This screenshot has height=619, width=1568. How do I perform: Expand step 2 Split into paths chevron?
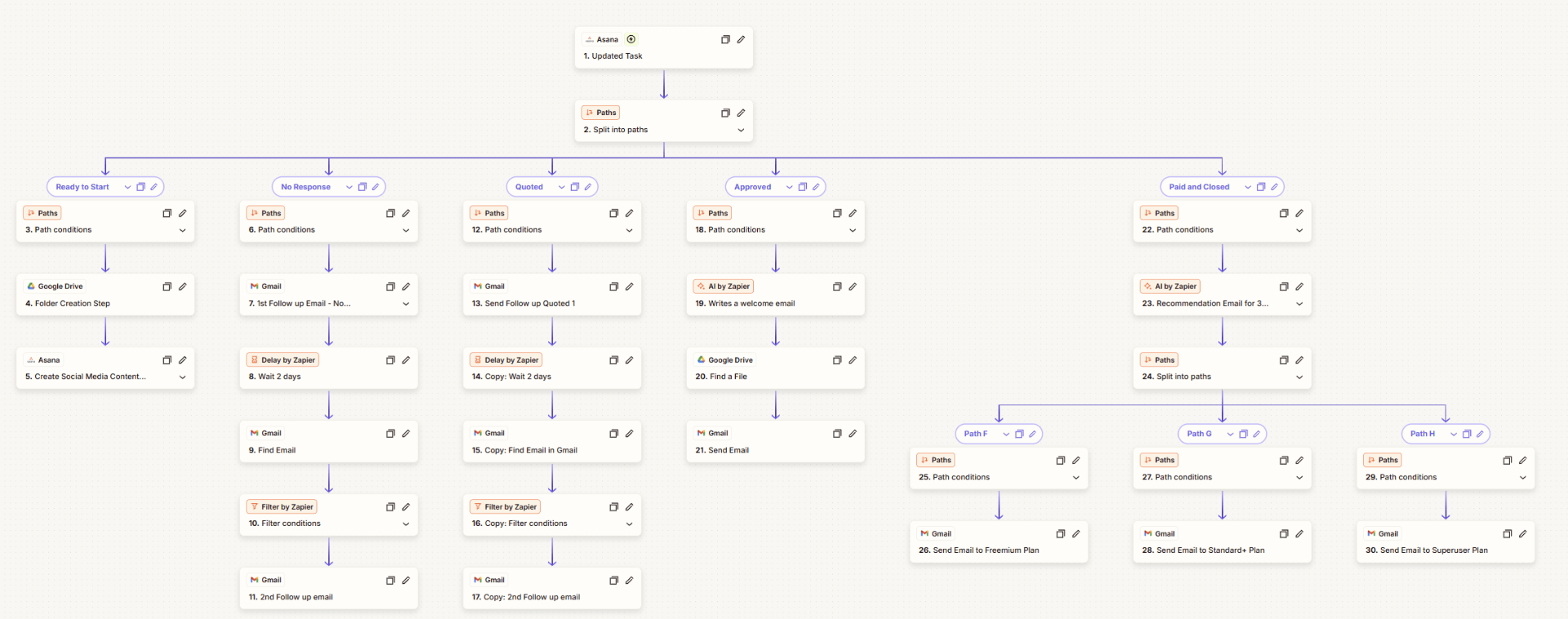click(741, 130)
